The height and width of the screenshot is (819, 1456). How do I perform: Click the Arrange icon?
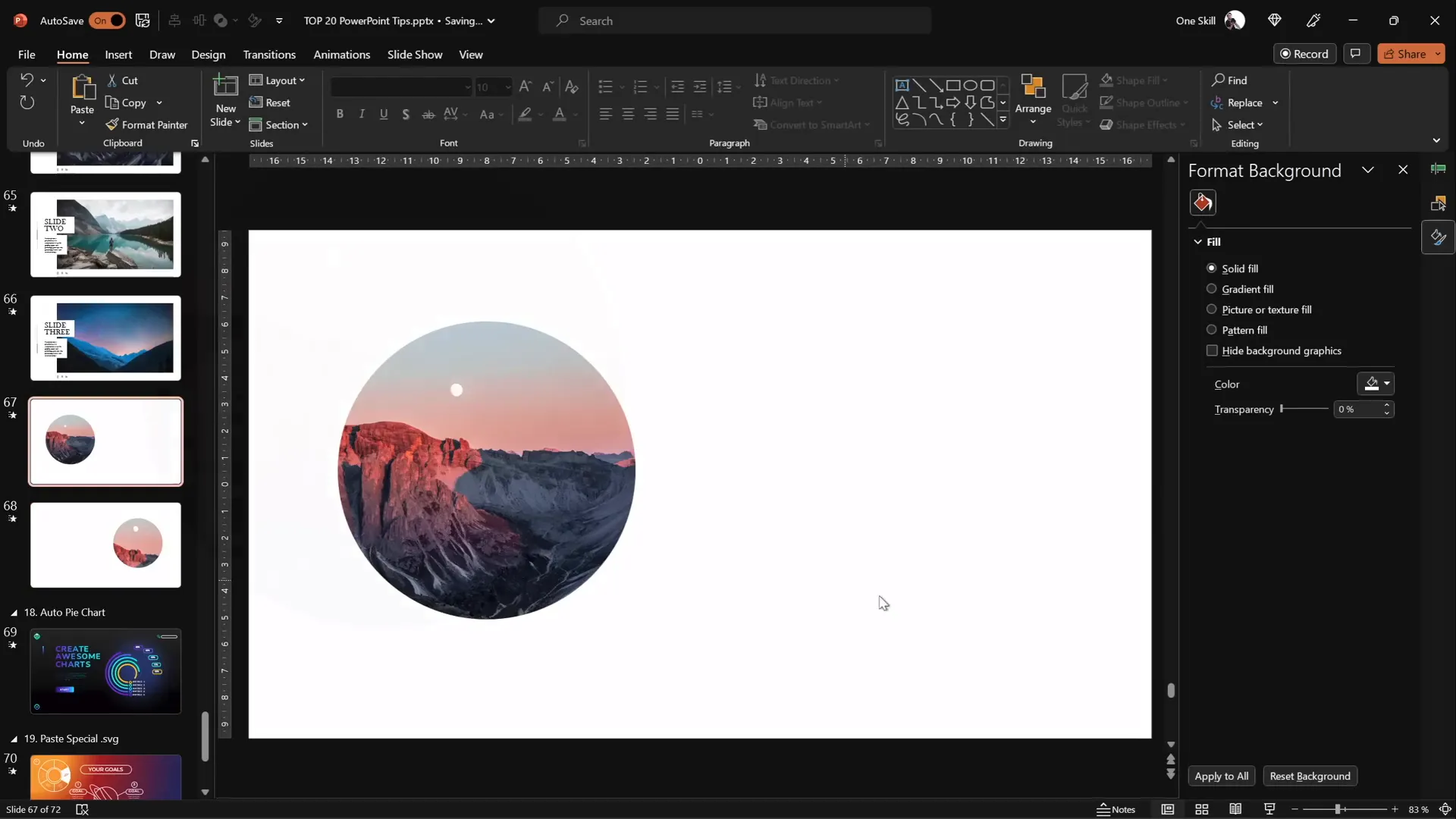point(1033,86)
